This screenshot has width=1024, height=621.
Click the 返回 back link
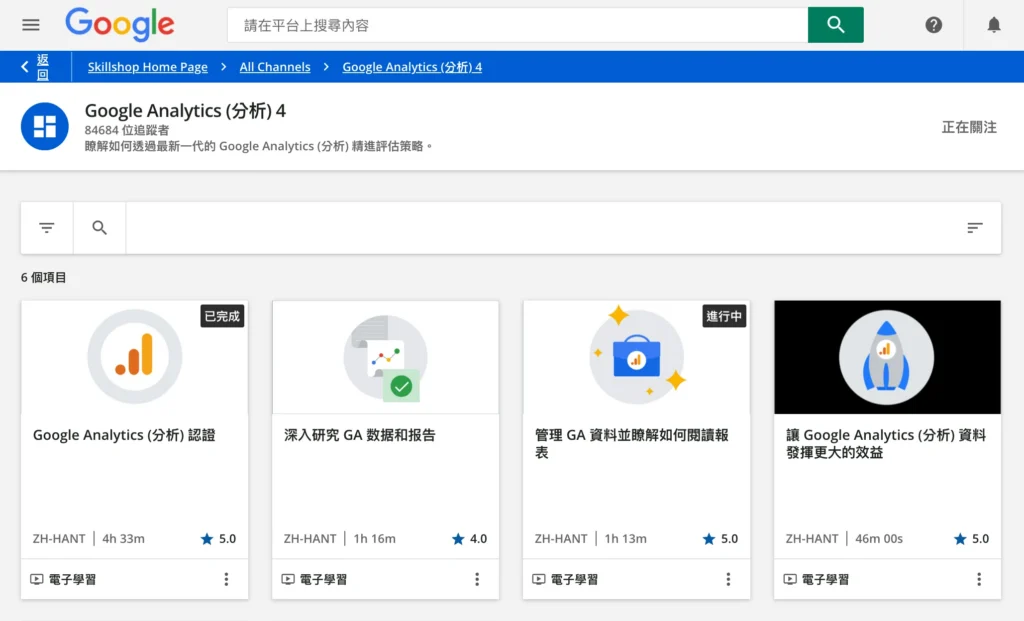(42, 67)
